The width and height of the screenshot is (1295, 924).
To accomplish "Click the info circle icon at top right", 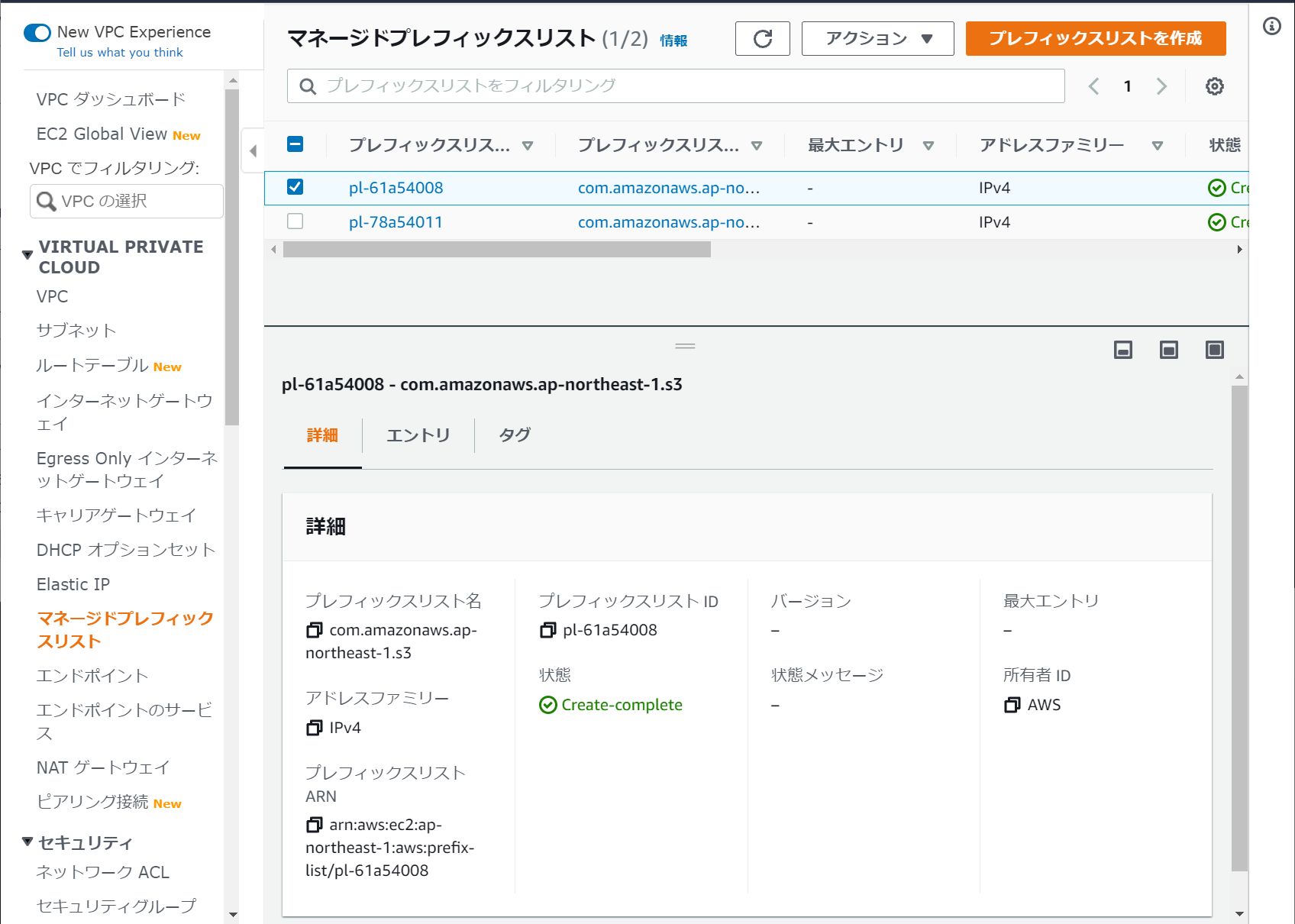I will point(1271,27).
